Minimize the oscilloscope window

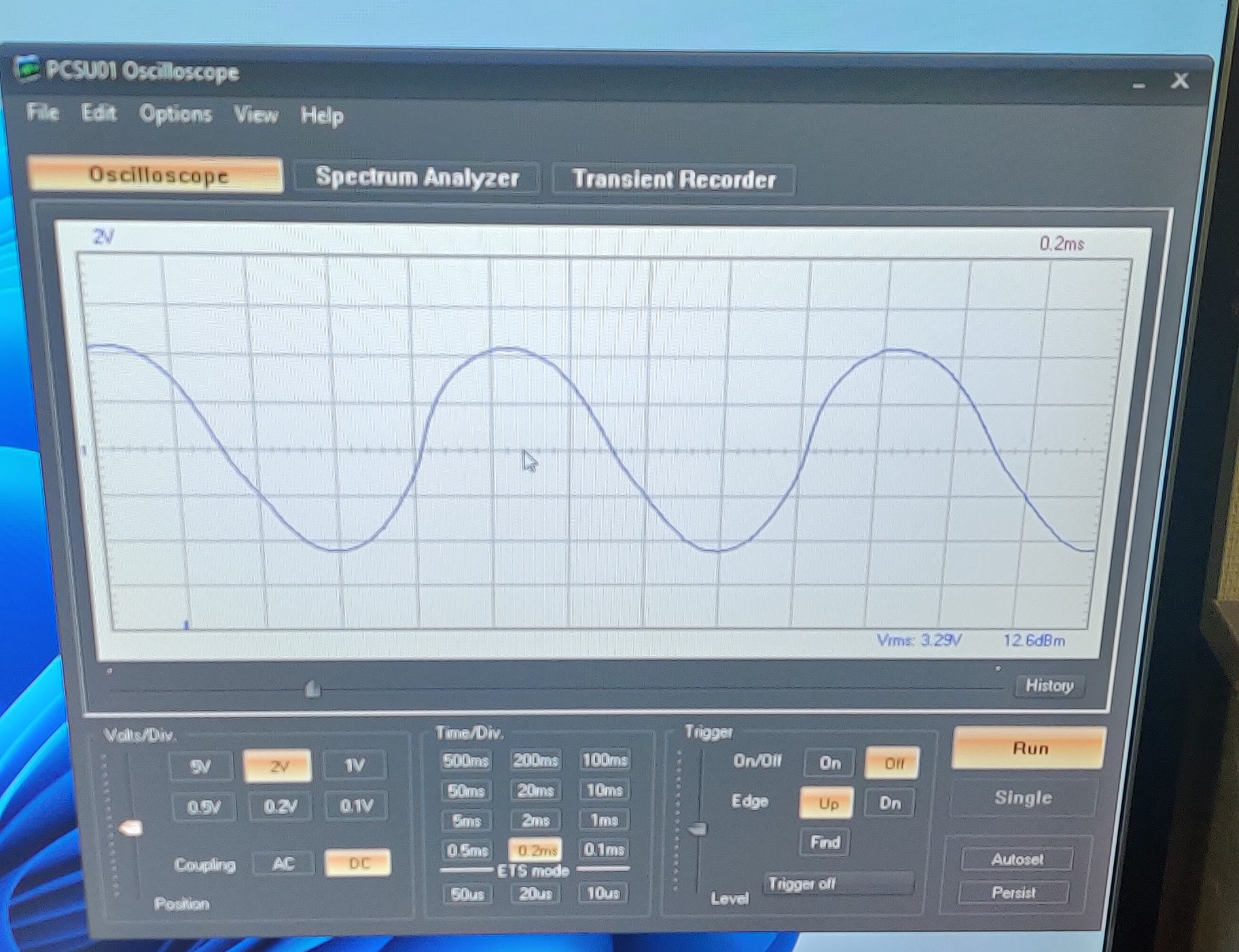pos(1139,86)
